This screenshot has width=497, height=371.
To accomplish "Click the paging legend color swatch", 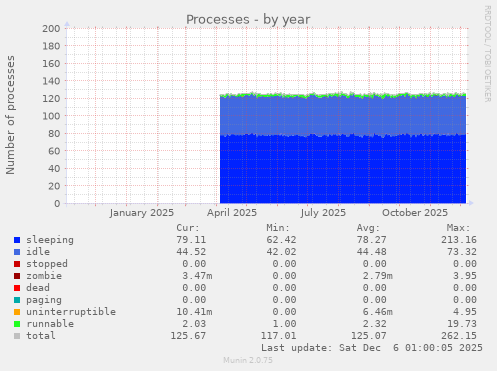I will [x=17, y=300].
